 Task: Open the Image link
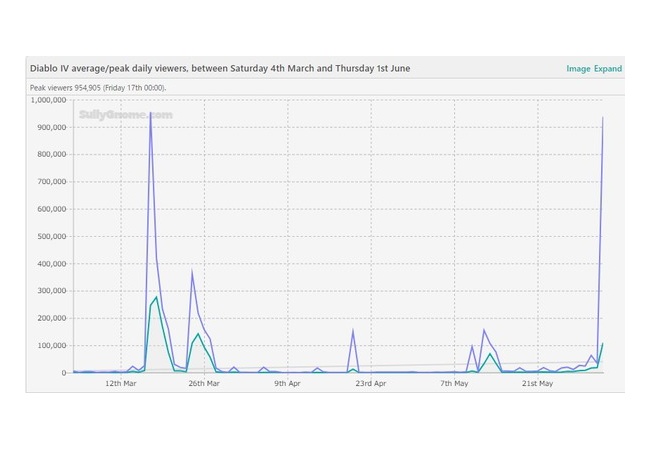point(578,69)
